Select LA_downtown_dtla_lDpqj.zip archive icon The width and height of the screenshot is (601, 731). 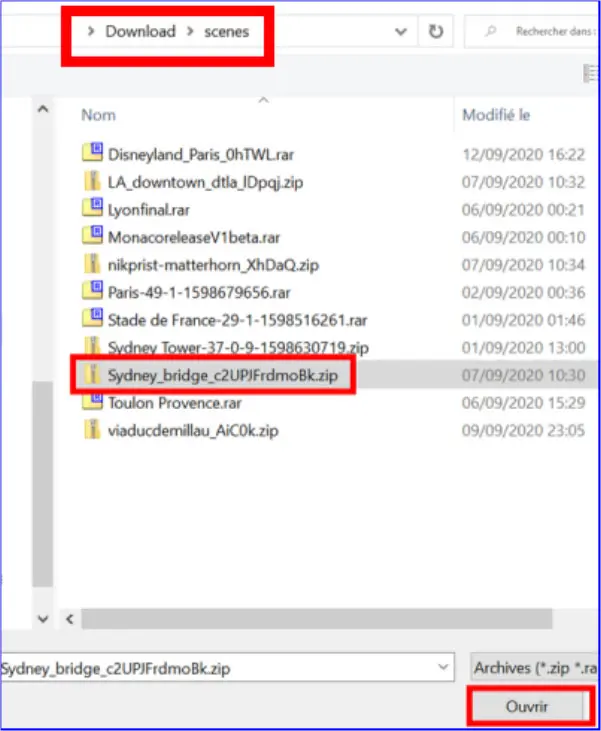tap(92, 181)
